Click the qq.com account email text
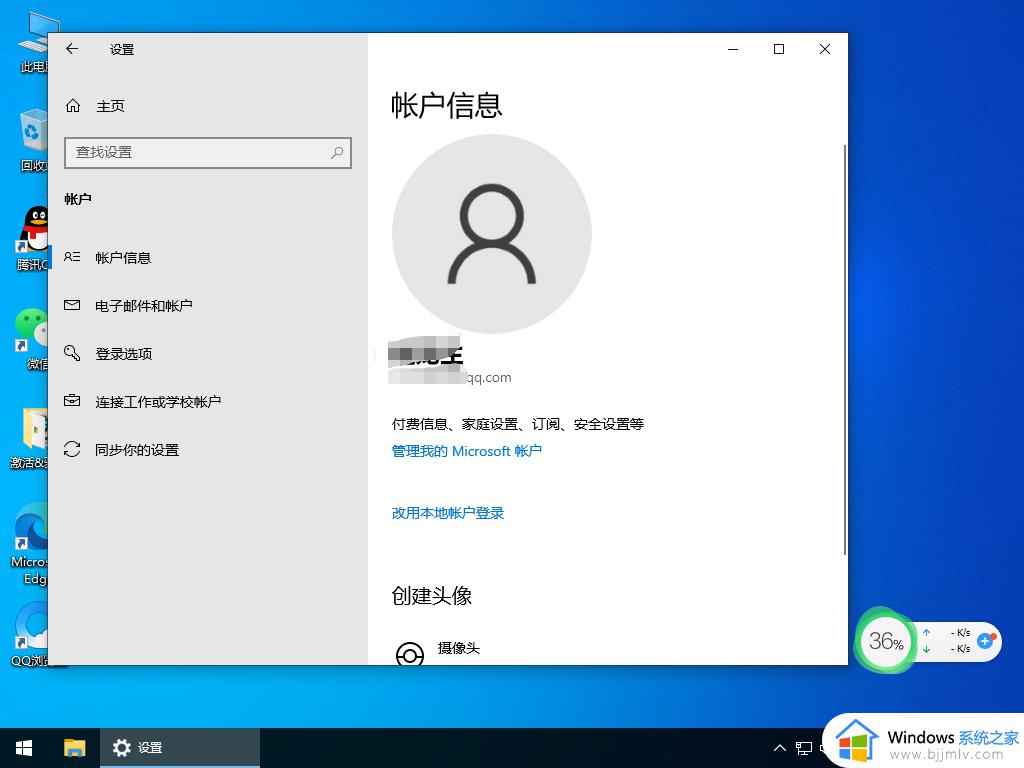 tap(489, 377)
